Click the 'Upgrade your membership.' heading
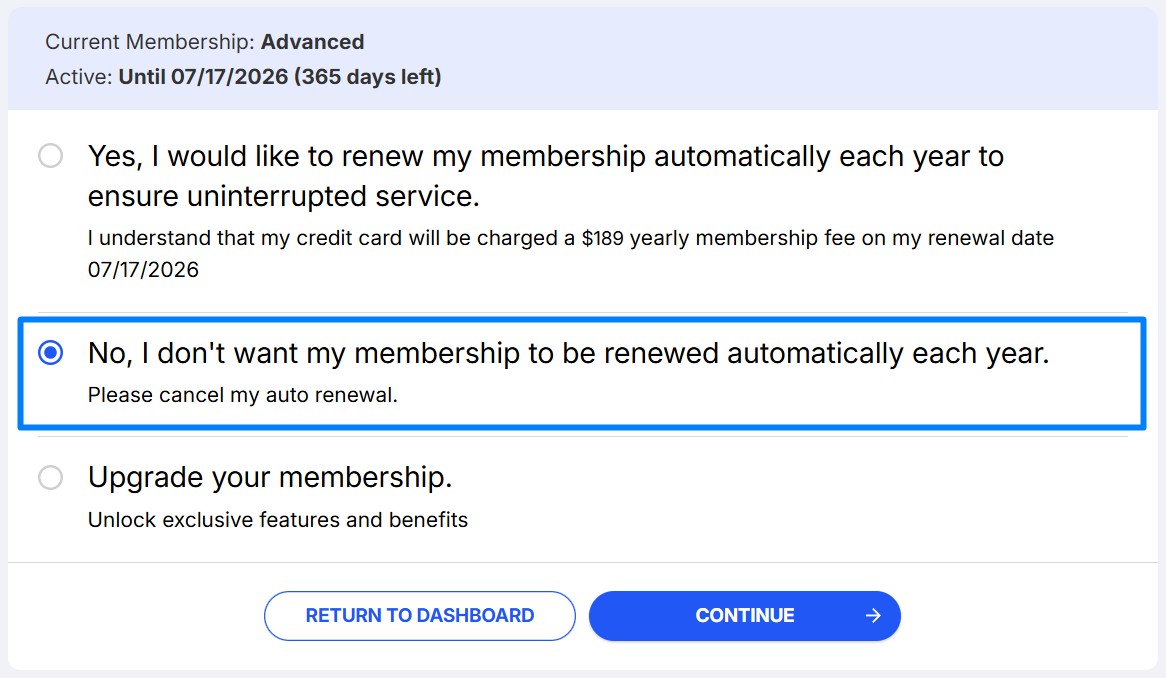 click(270, 478)
